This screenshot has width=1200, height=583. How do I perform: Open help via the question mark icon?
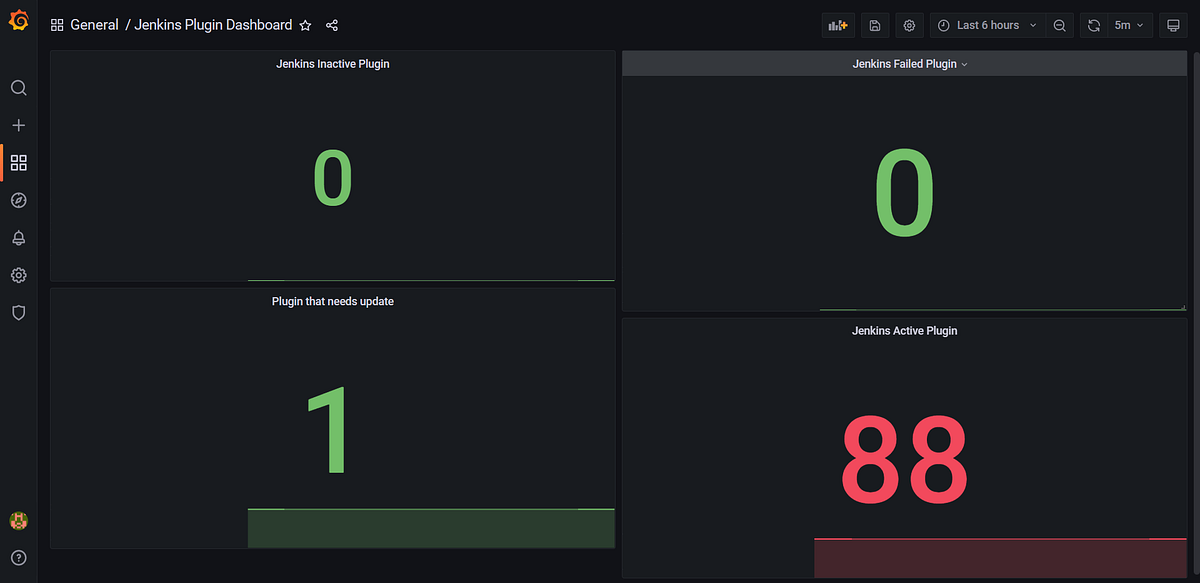pos(18,557)
